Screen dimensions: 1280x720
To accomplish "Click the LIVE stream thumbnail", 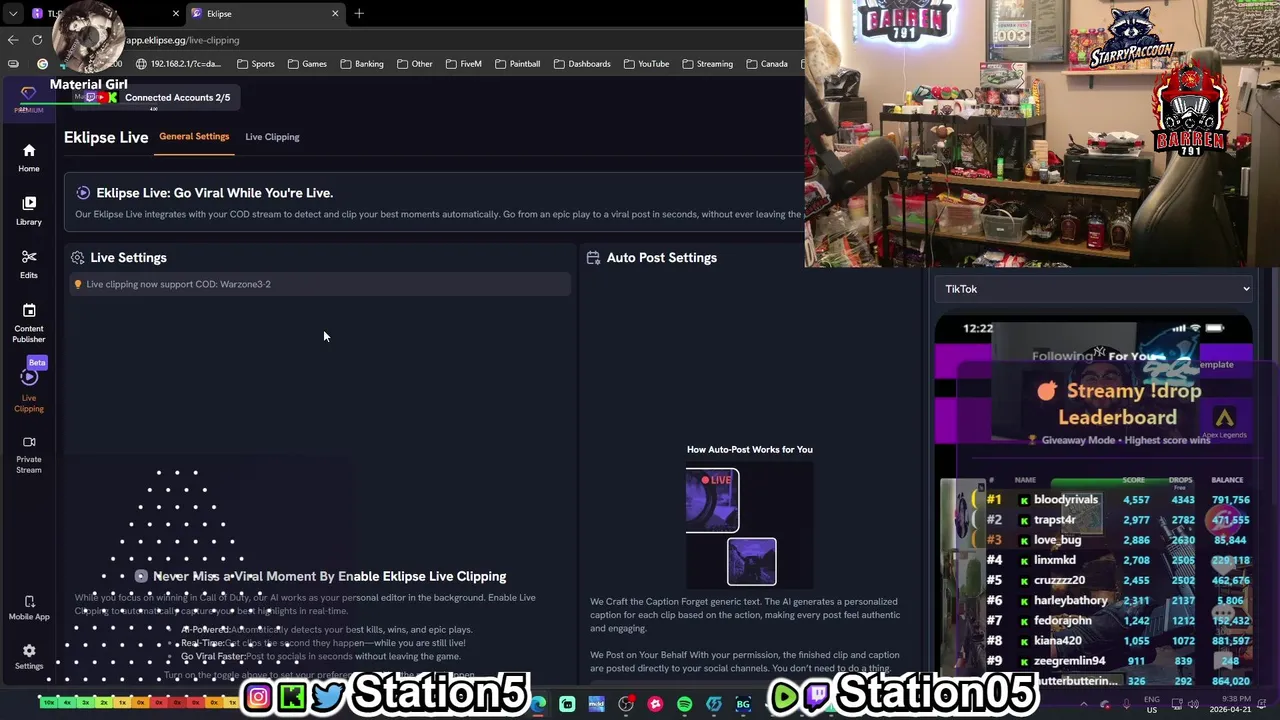I will click(712, 499).
